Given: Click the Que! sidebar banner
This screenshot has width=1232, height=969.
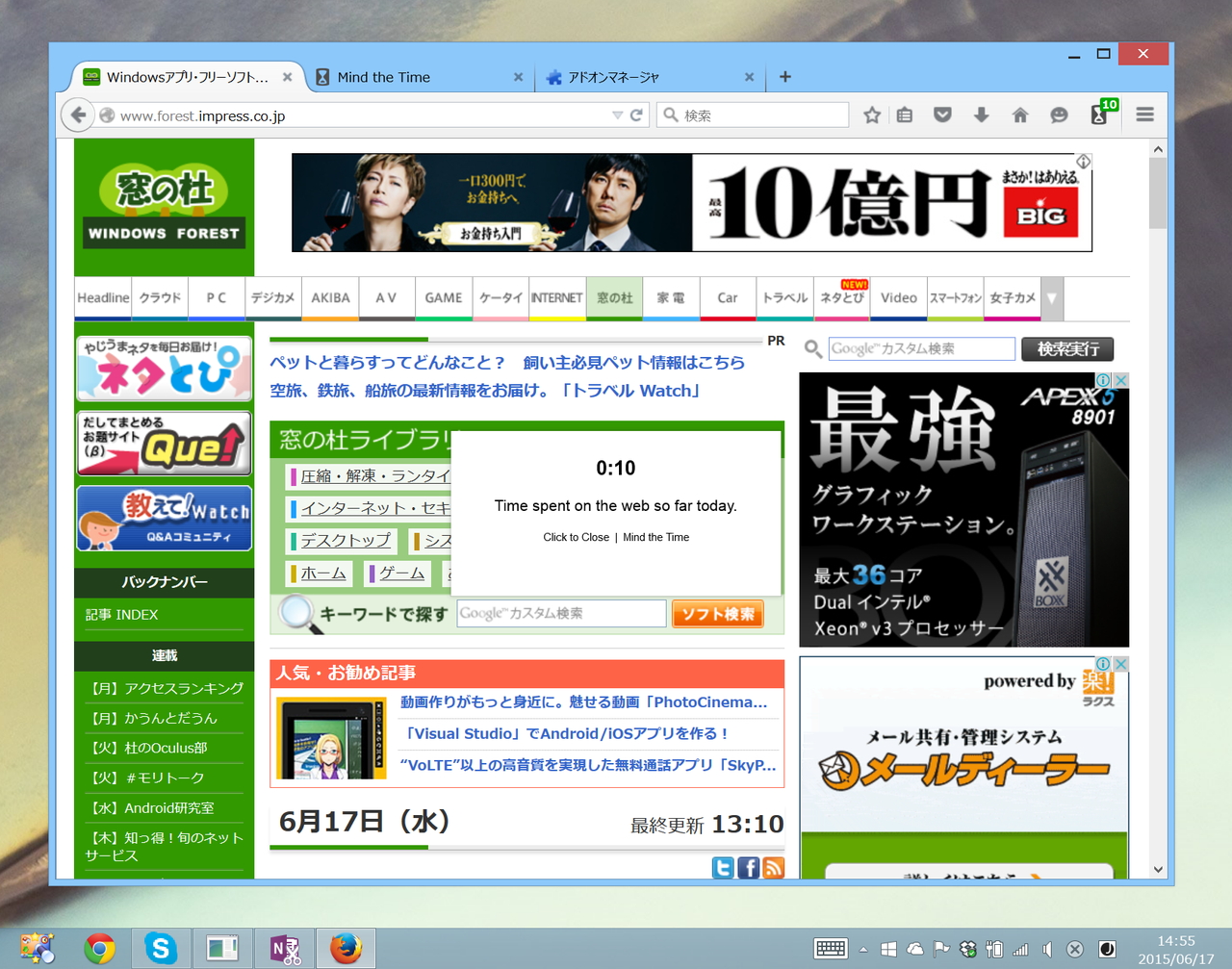Looking at the screenshot, I should (x=165, y=444).
